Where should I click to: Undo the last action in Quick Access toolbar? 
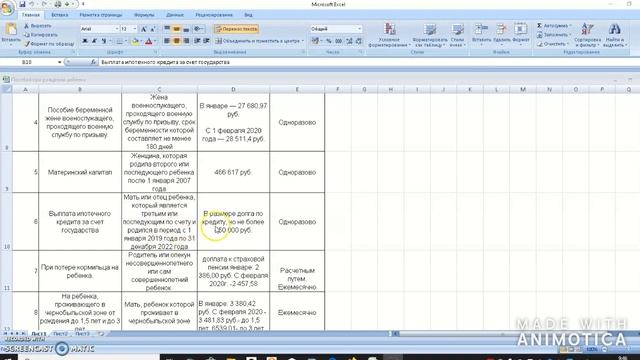31,4
